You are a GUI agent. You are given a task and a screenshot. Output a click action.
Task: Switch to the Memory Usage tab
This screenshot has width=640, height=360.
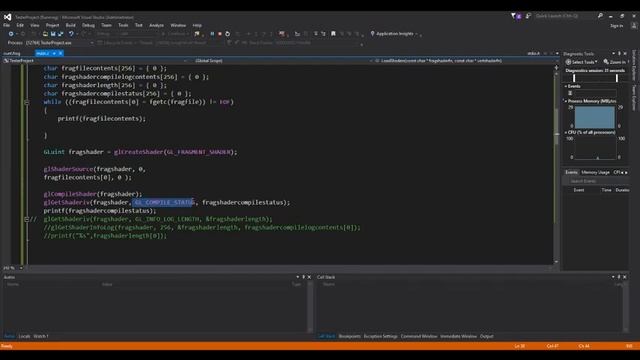(x=595, y=172)
